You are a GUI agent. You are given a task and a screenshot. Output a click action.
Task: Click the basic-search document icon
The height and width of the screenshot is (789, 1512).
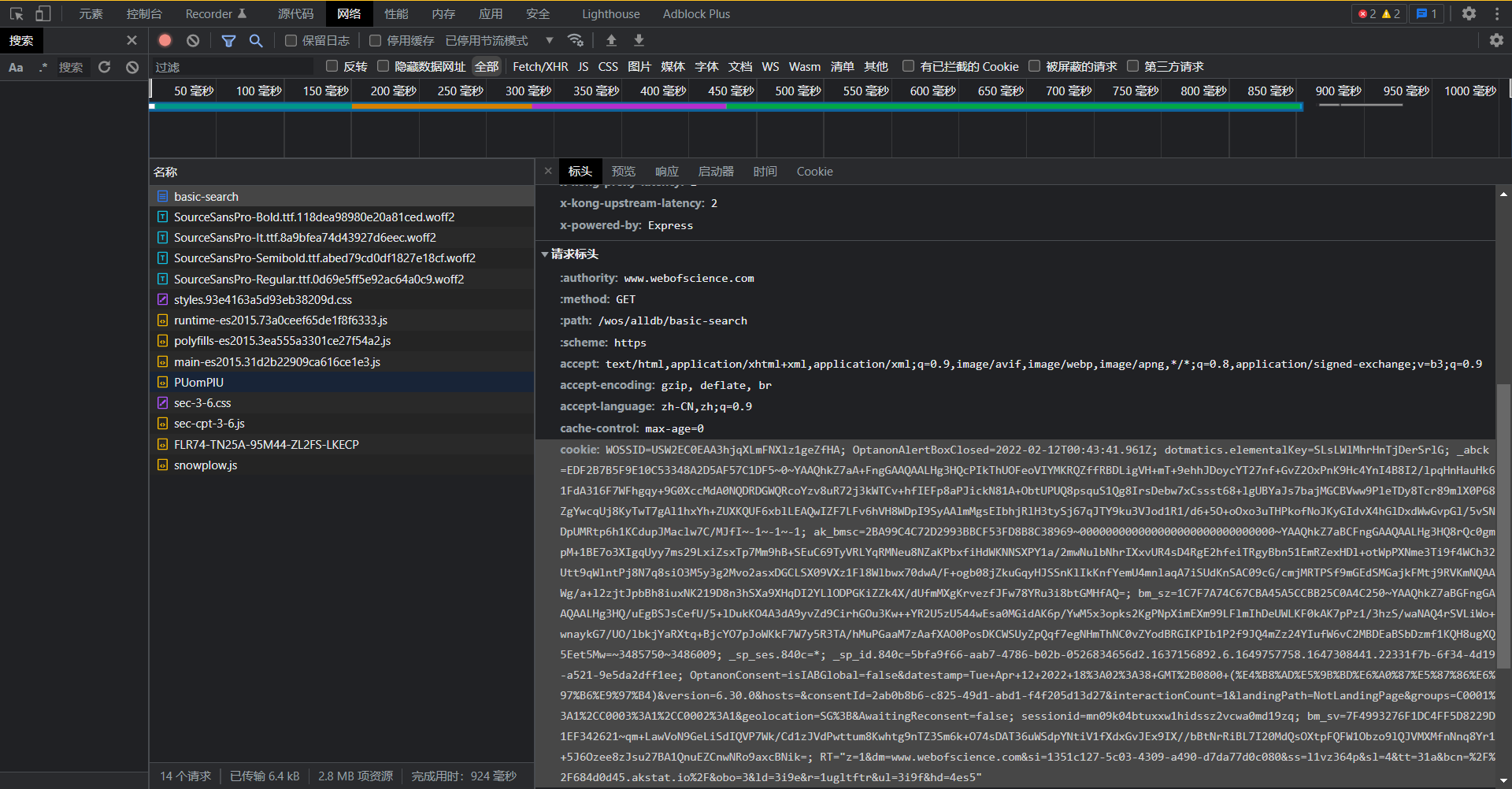[x=162, y=196]
